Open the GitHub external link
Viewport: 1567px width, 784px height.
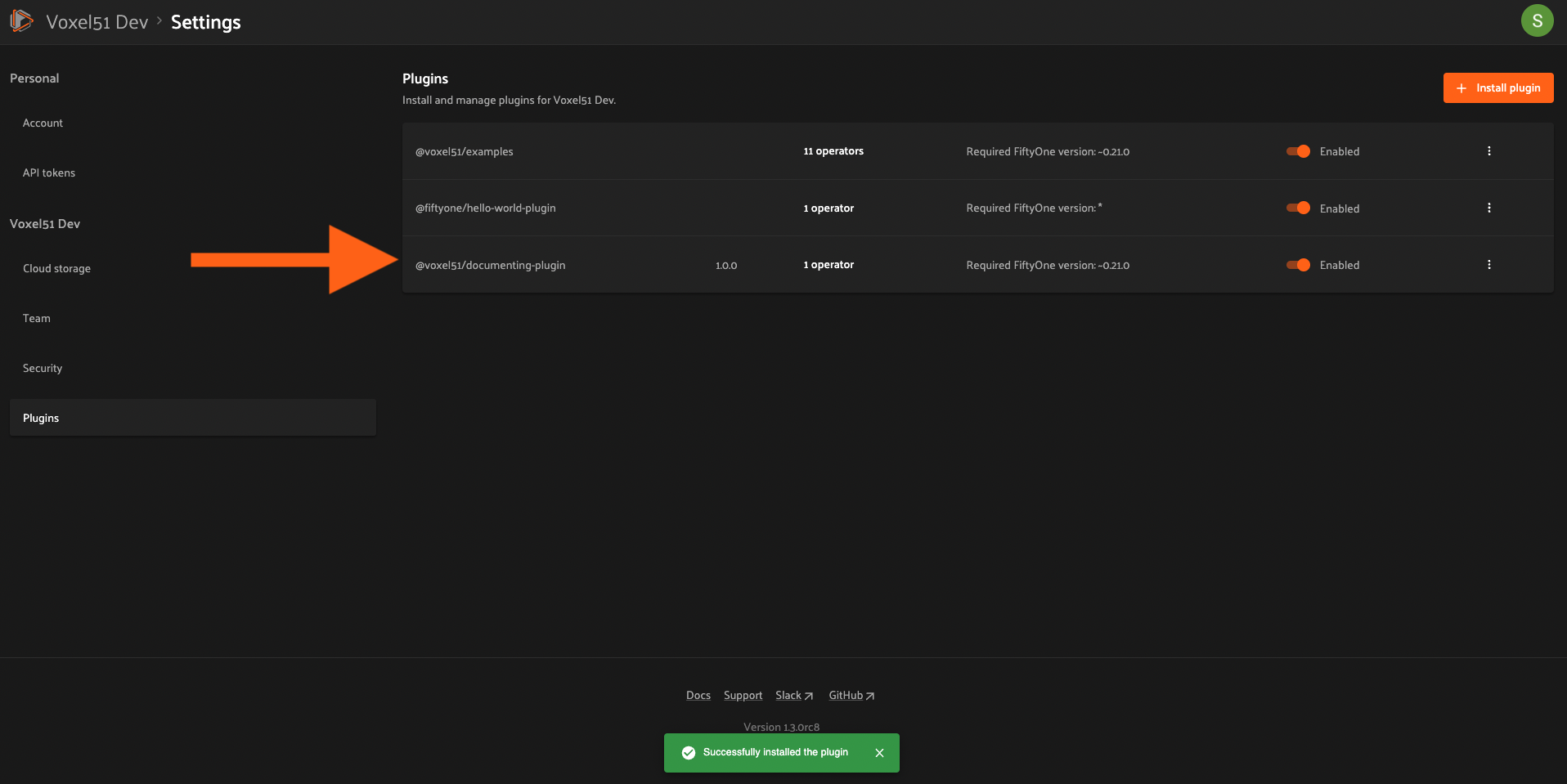pyautogui.click(x=851, y=695)
